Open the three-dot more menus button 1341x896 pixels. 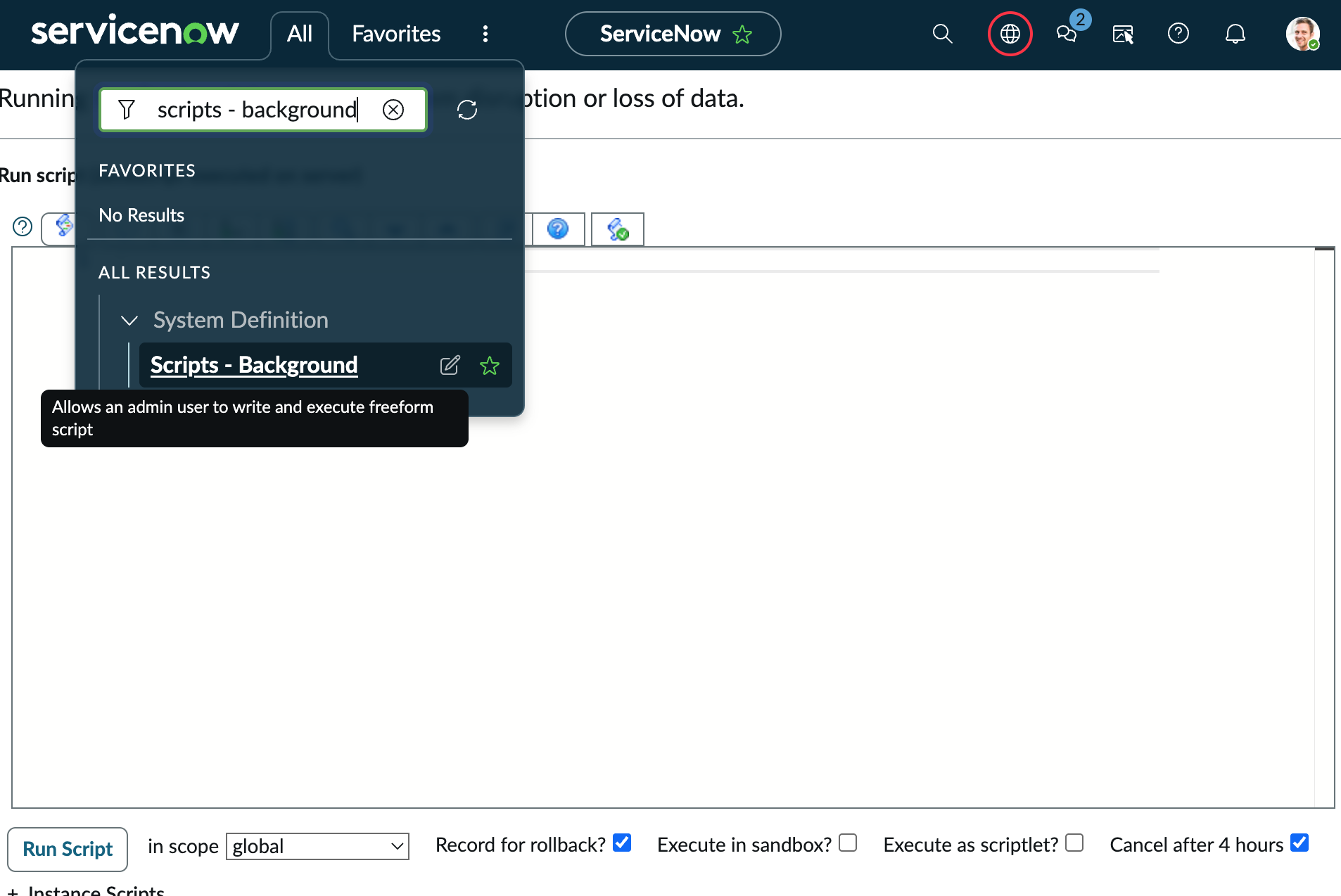pos(485,34)
